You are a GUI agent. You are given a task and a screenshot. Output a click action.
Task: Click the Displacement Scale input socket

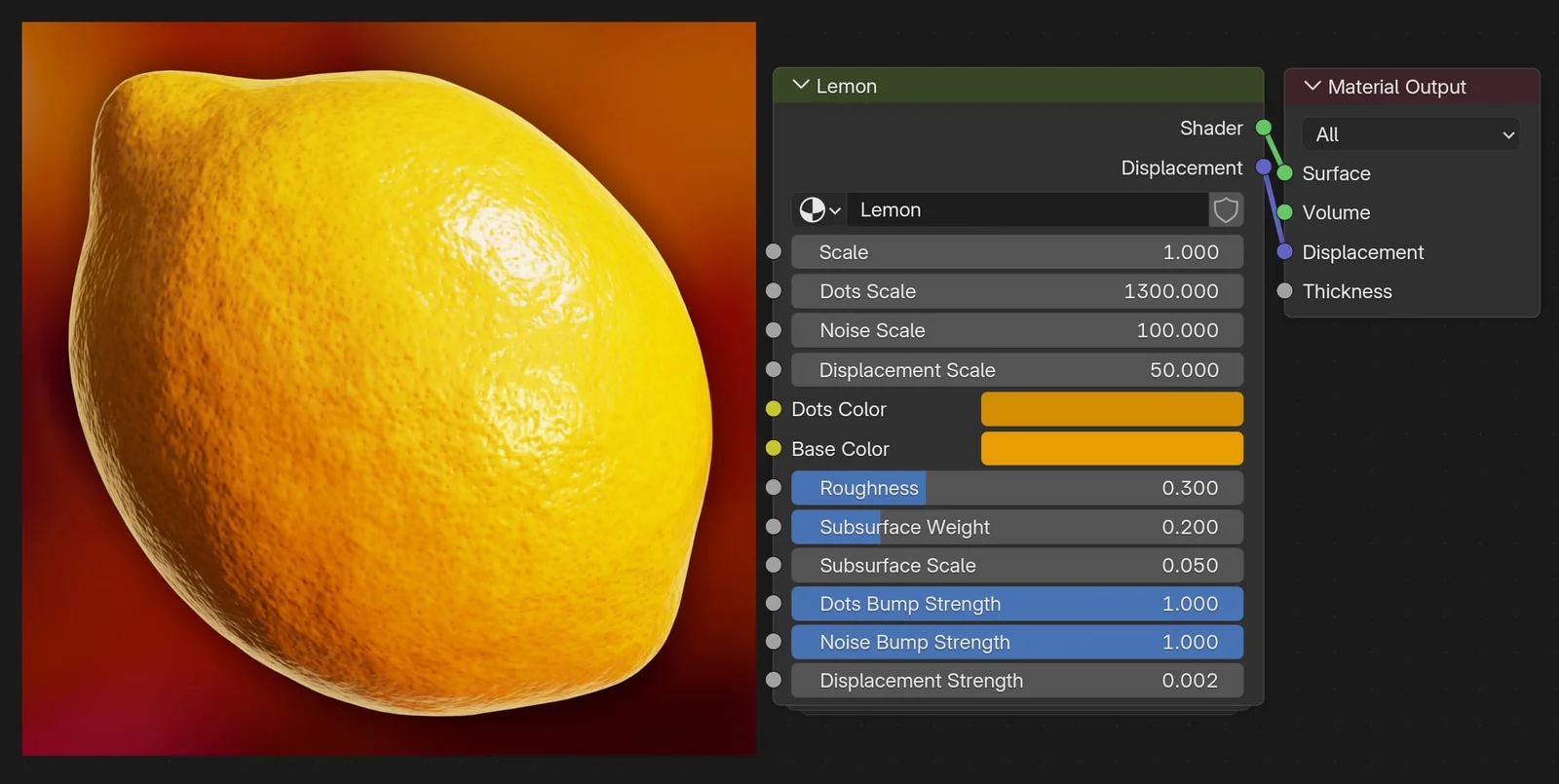(x=774, y=370)
